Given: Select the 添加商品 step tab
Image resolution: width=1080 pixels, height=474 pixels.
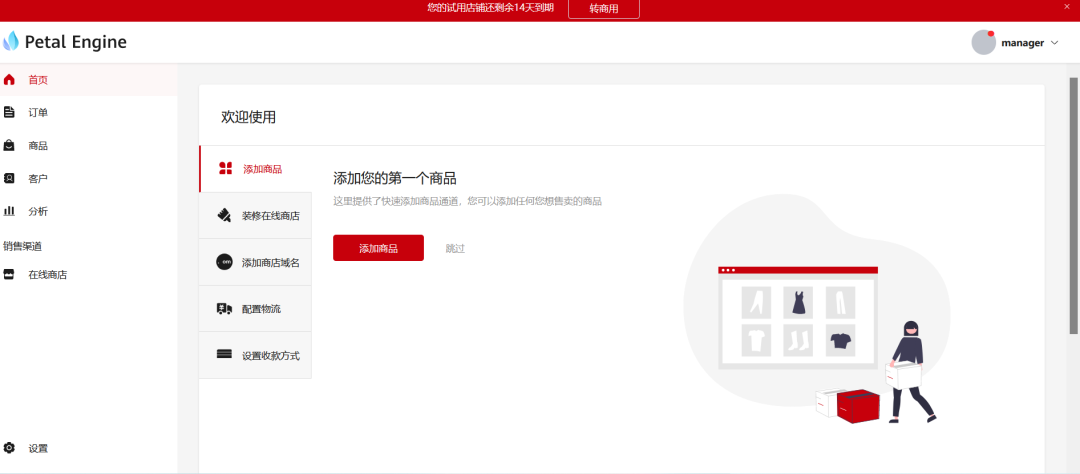Looking at the screenshot, I should point(256,169).
